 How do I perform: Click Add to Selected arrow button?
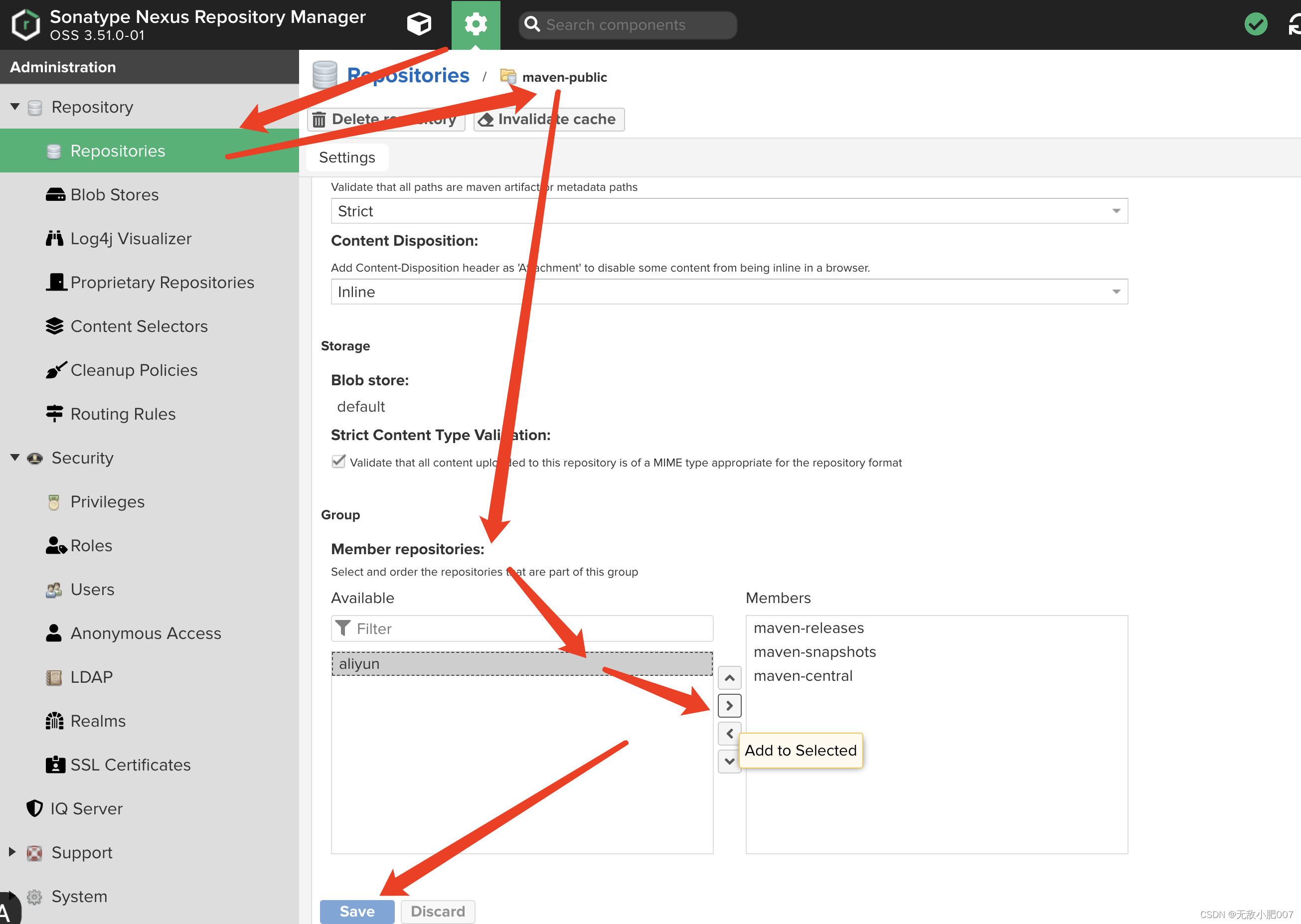[x=731, y=705]
